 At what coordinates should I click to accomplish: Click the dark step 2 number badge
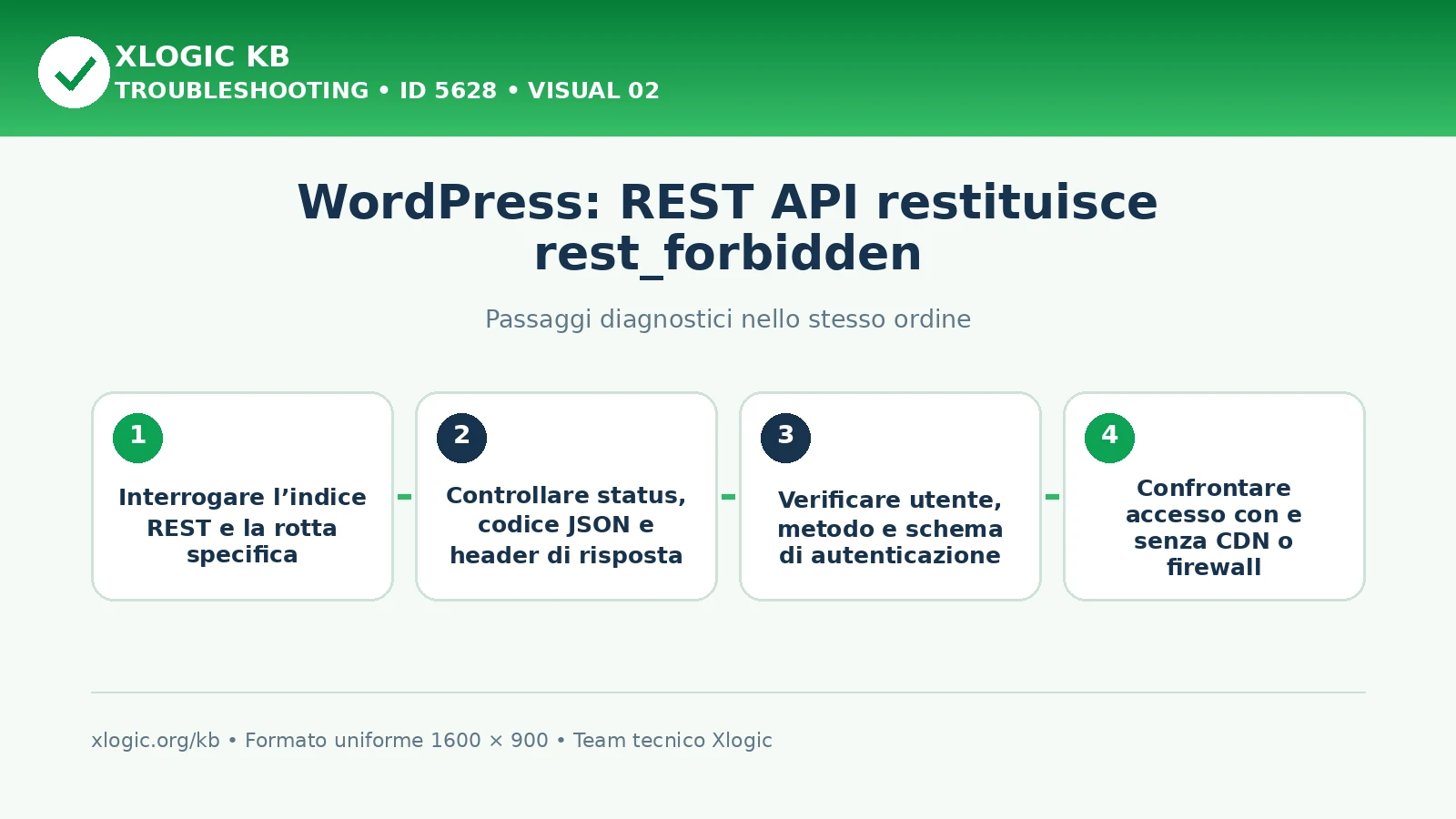coord(462,438)
